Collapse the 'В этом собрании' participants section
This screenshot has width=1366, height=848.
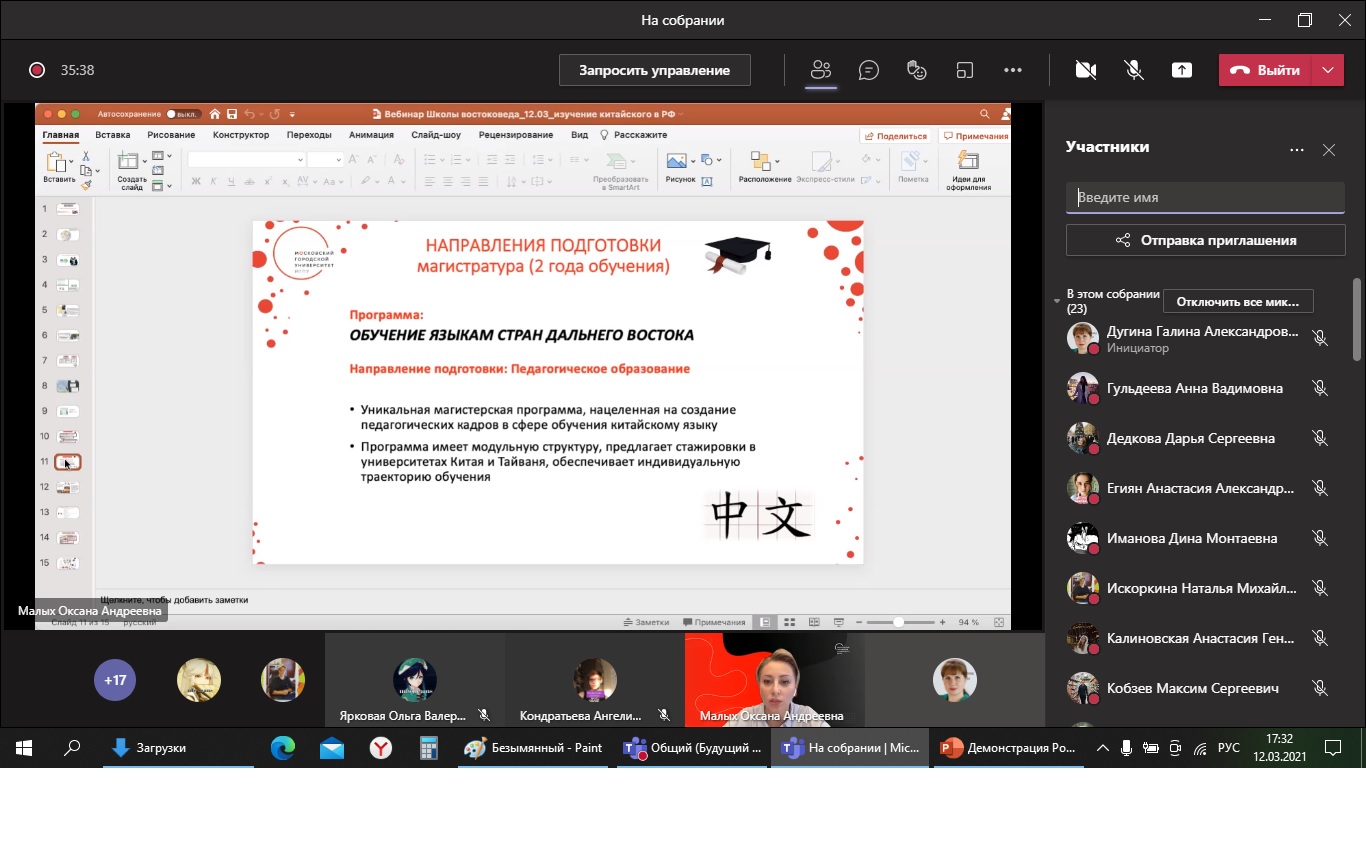pyautogui.click(x=1058, y=301)
